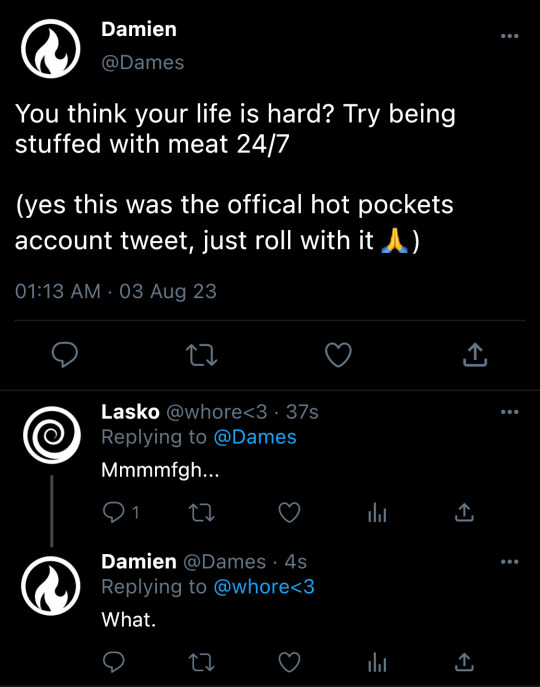
Task: Open the reply thread under Lasko's Mmmmfgh tweet
Action: point(121,512)
